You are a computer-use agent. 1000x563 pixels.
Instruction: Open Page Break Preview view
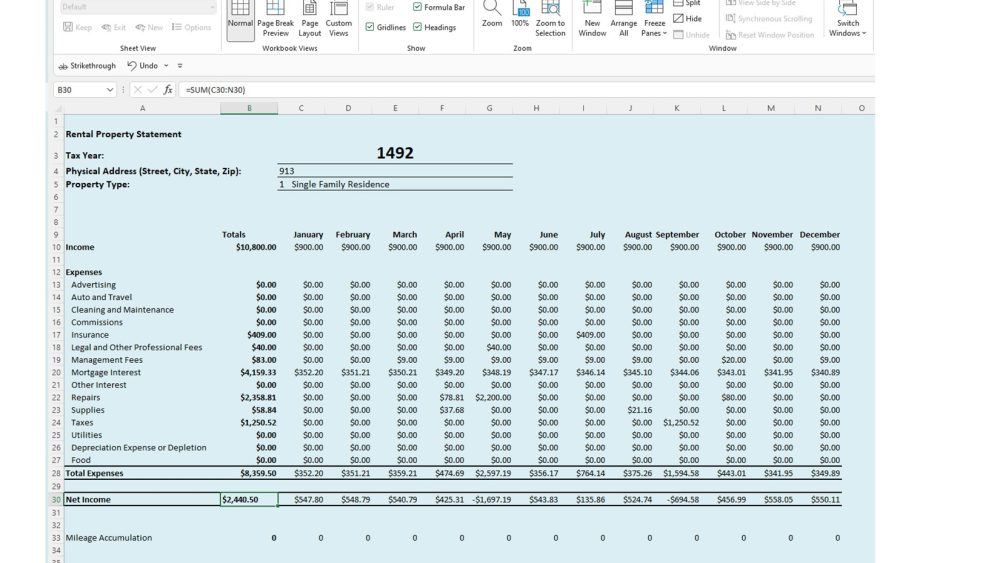point(276,18)
